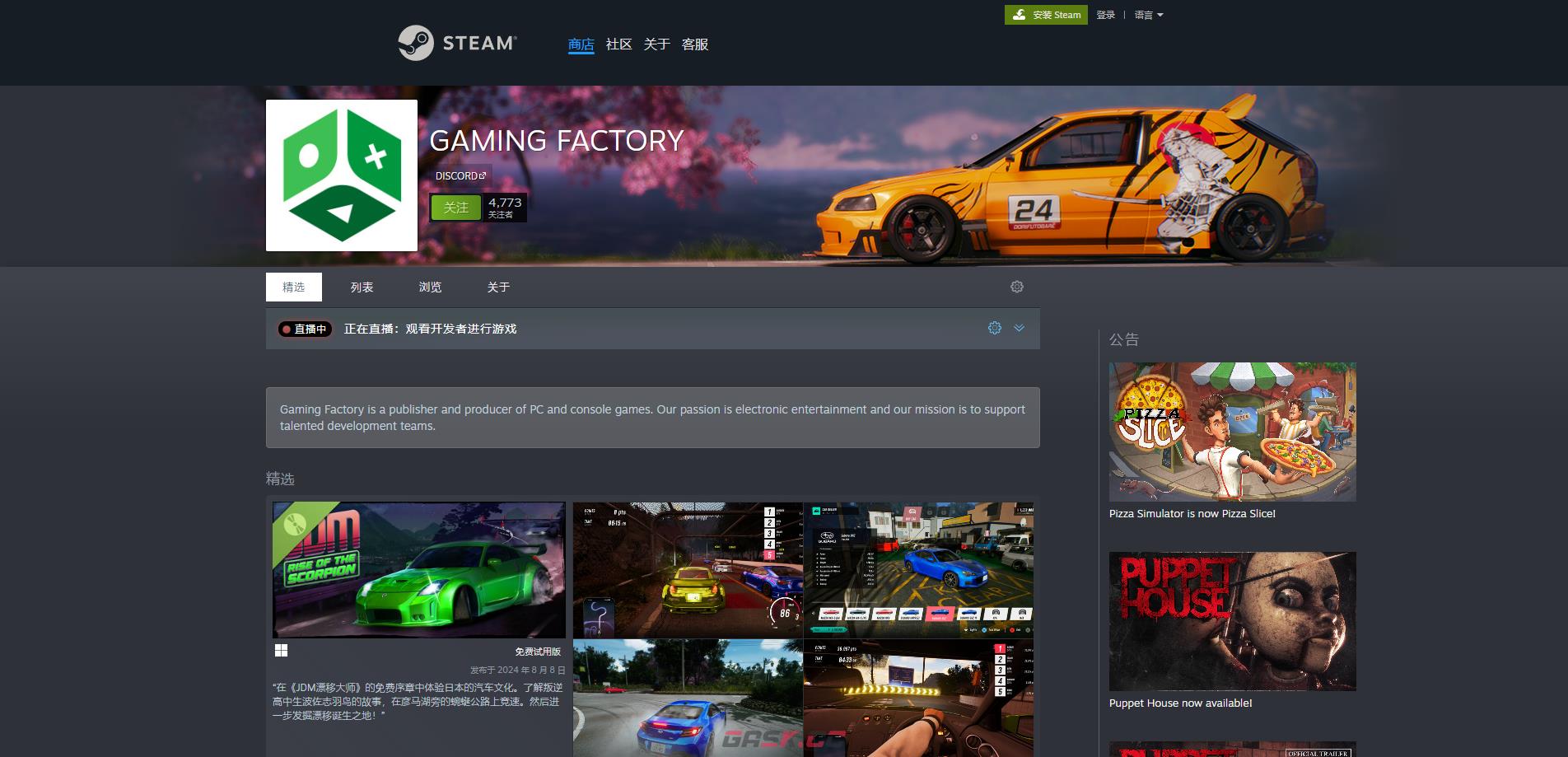Open the Pizza Slice announcement image
The width and height of the screenshot is (1568, 757).
[1232, 432]
